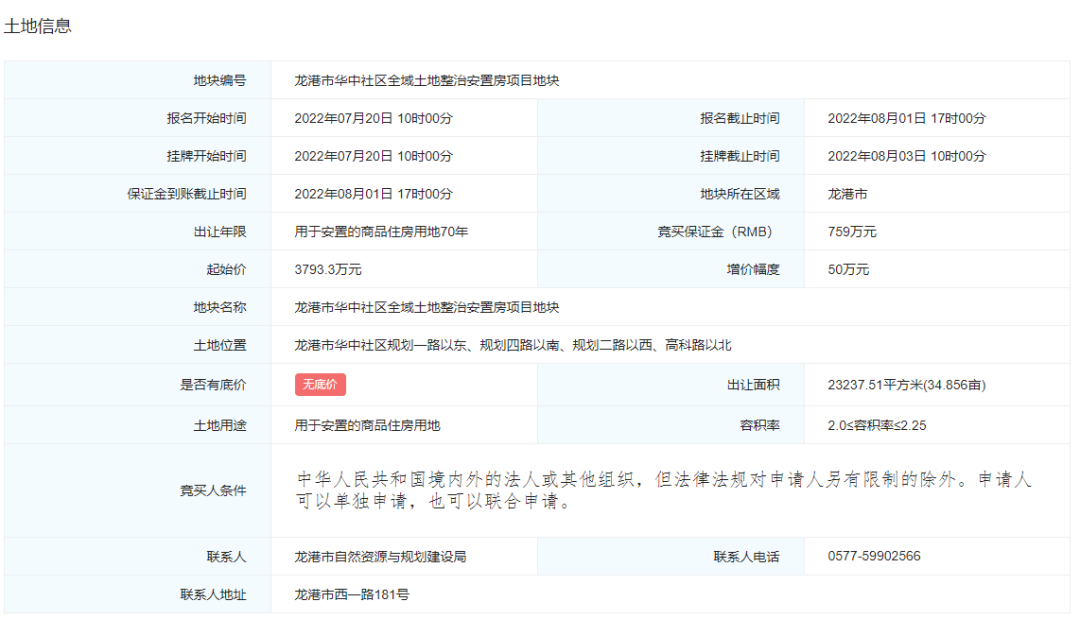Screen dimensions: 1080x619
Task: Select the 报名开始时间 value 2022年07月20日 10时00分
Action: tap(373, 118)
